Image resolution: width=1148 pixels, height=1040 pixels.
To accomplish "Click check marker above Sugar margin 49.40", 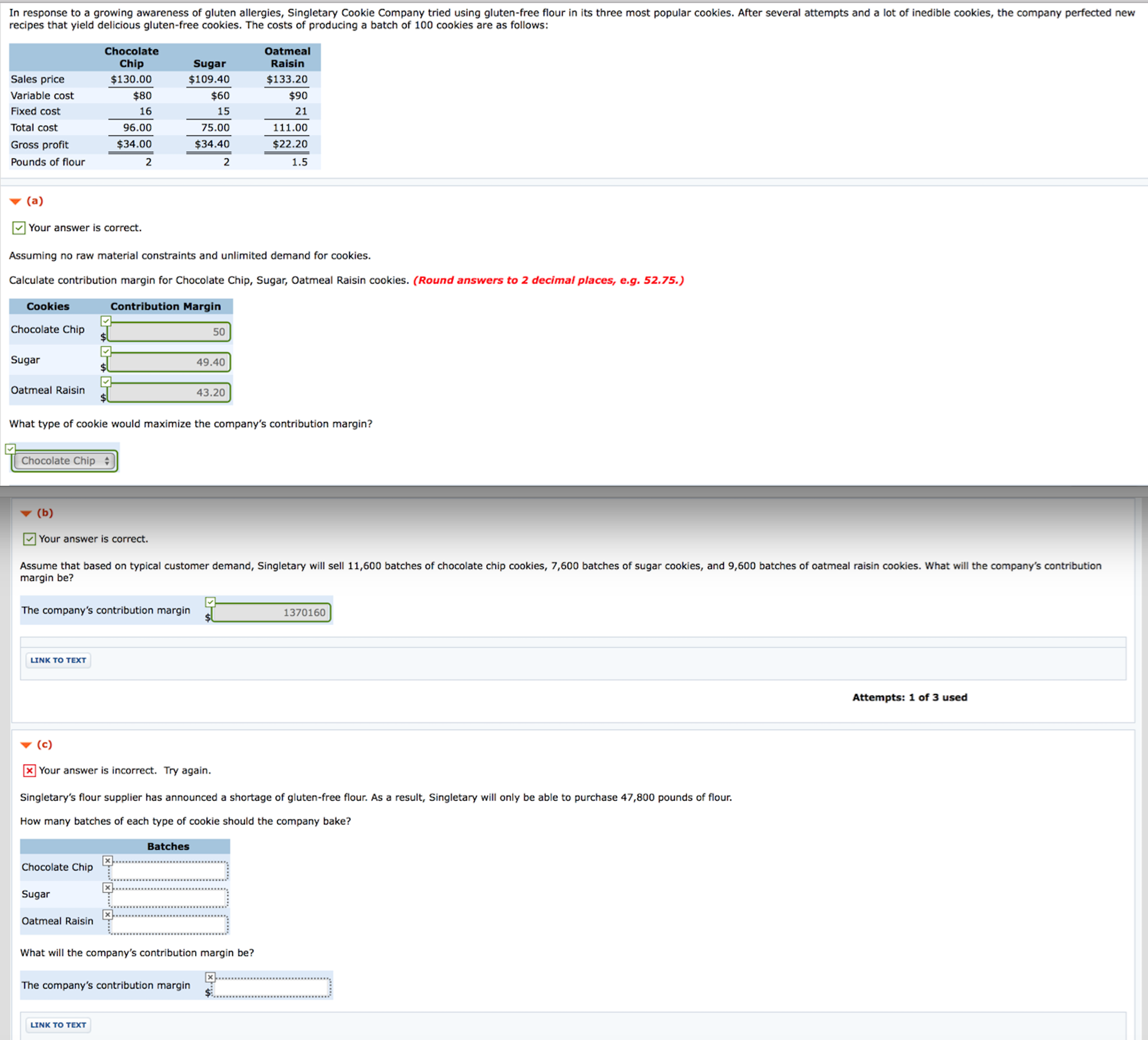I will [x=106, y=351].
